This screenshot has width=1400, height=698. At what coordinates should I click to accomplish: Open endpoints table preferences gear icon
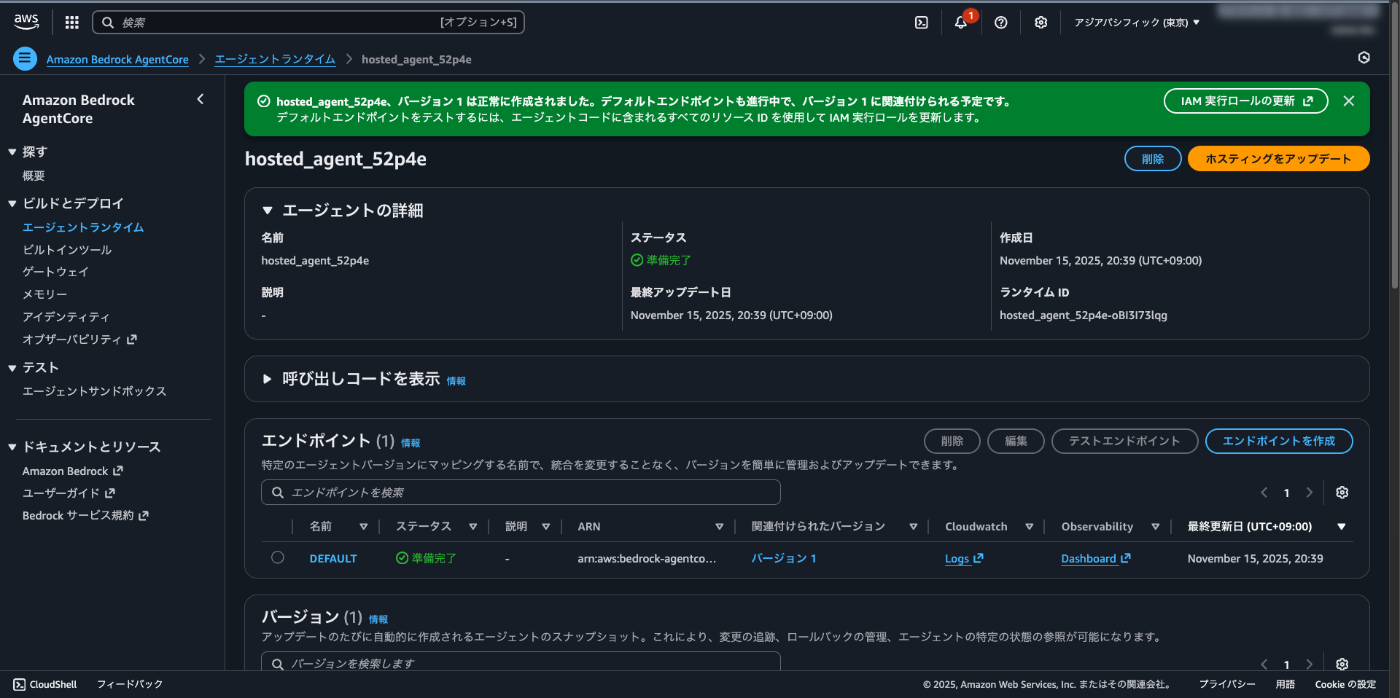(1342, 492)
